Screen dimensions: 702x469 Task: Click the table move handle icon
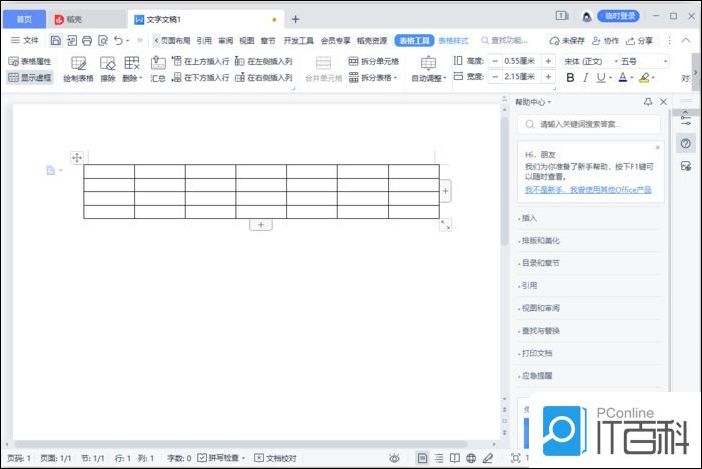(76, 157)
